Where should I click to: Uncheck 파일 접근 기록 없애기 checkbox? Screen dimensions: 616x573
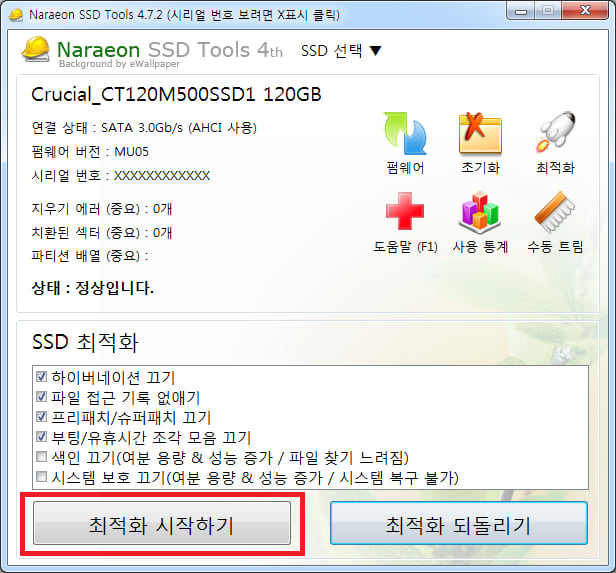[41, 396]
